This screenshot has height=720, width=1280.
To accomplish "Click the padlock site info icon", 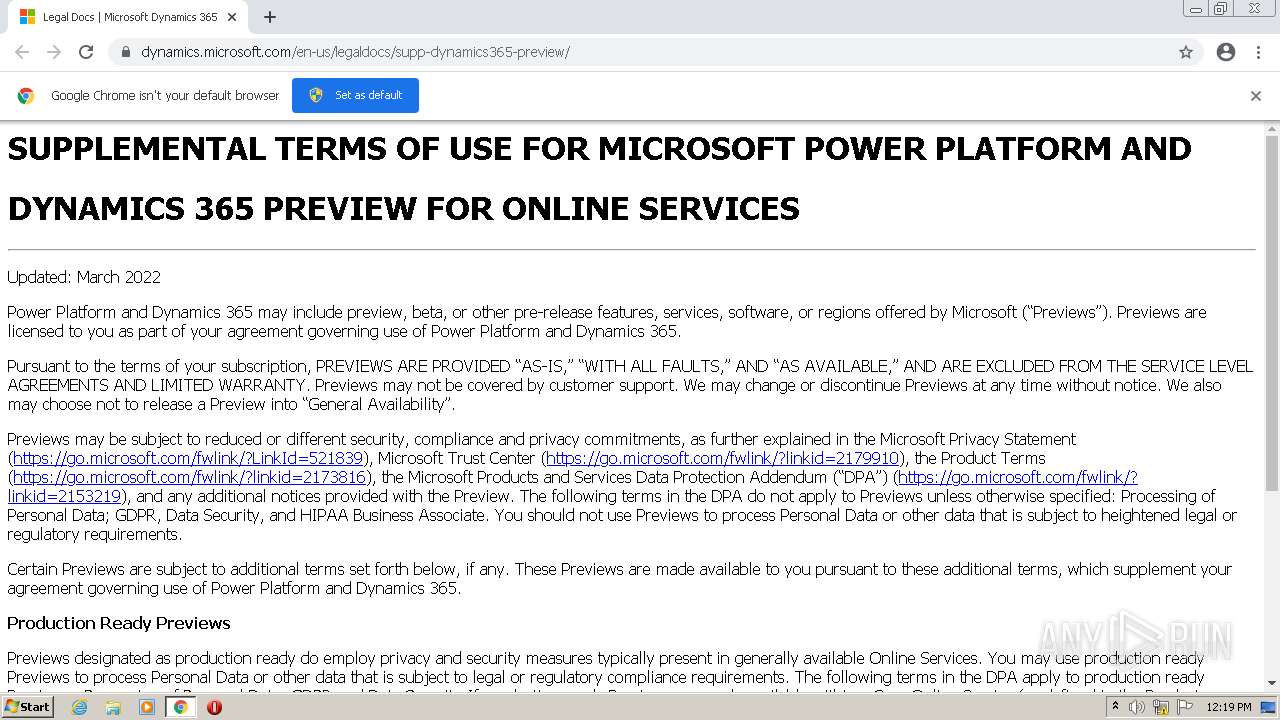I will tap(126, 52).
